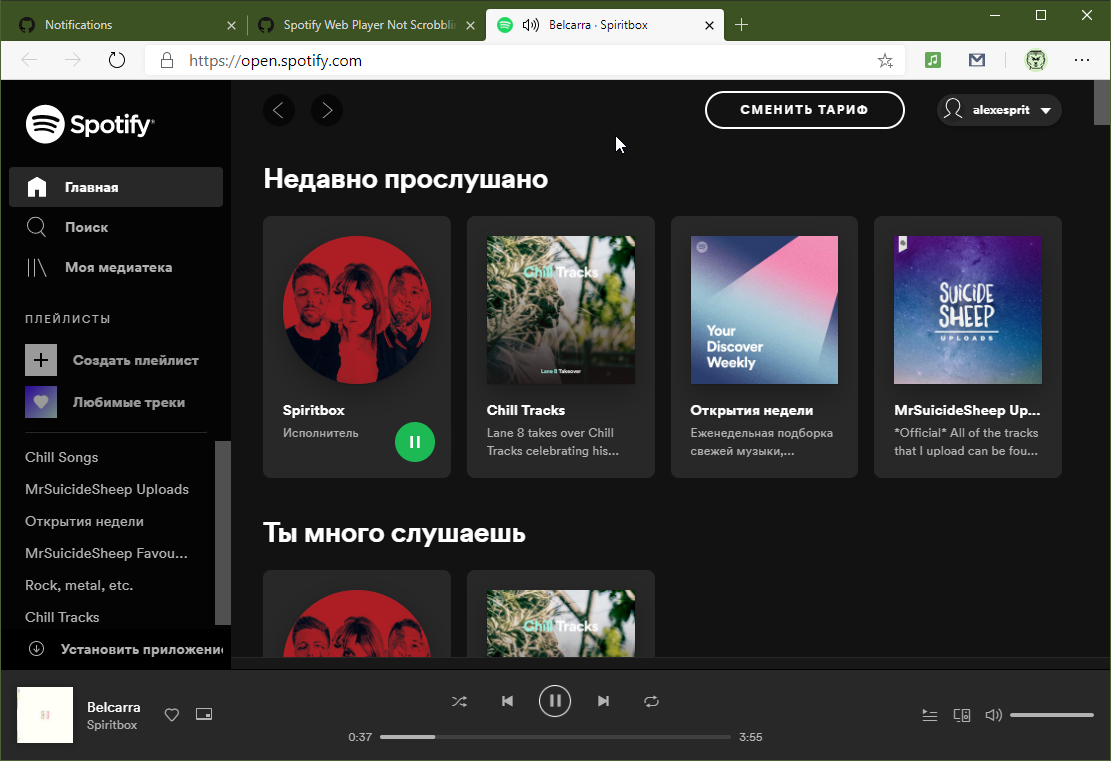Open the play queue
The width and height of the screenshot is (1111, 761).
coord(930,716)
